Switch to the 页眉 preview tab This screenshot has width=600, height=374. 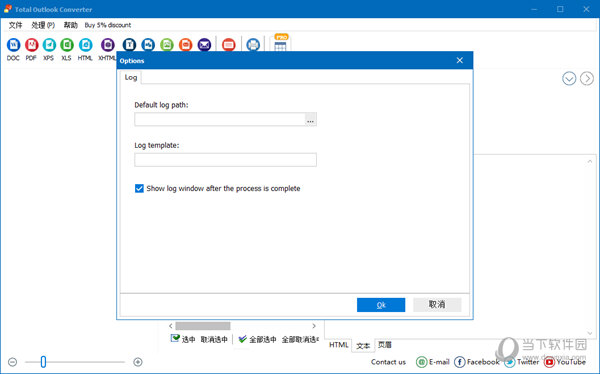(385, 345)
